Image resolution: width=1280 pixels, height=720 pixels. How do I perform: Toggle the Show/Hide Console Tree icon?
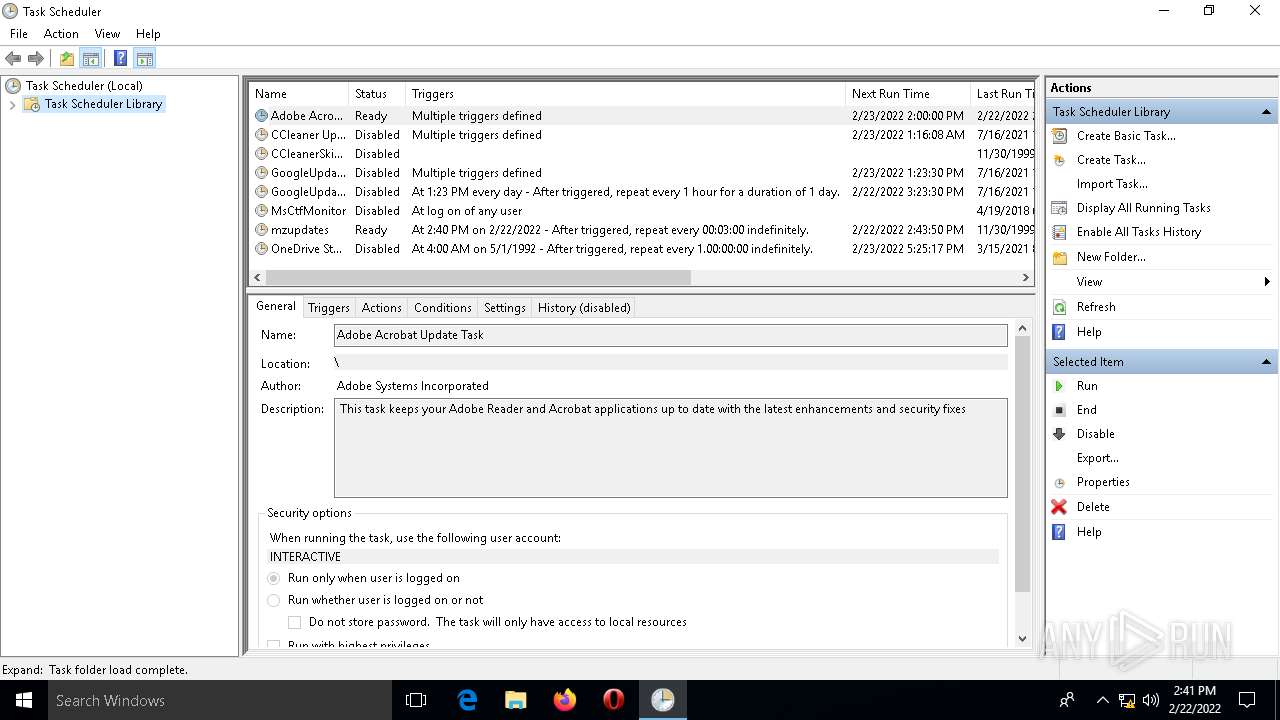click(90, 59)
